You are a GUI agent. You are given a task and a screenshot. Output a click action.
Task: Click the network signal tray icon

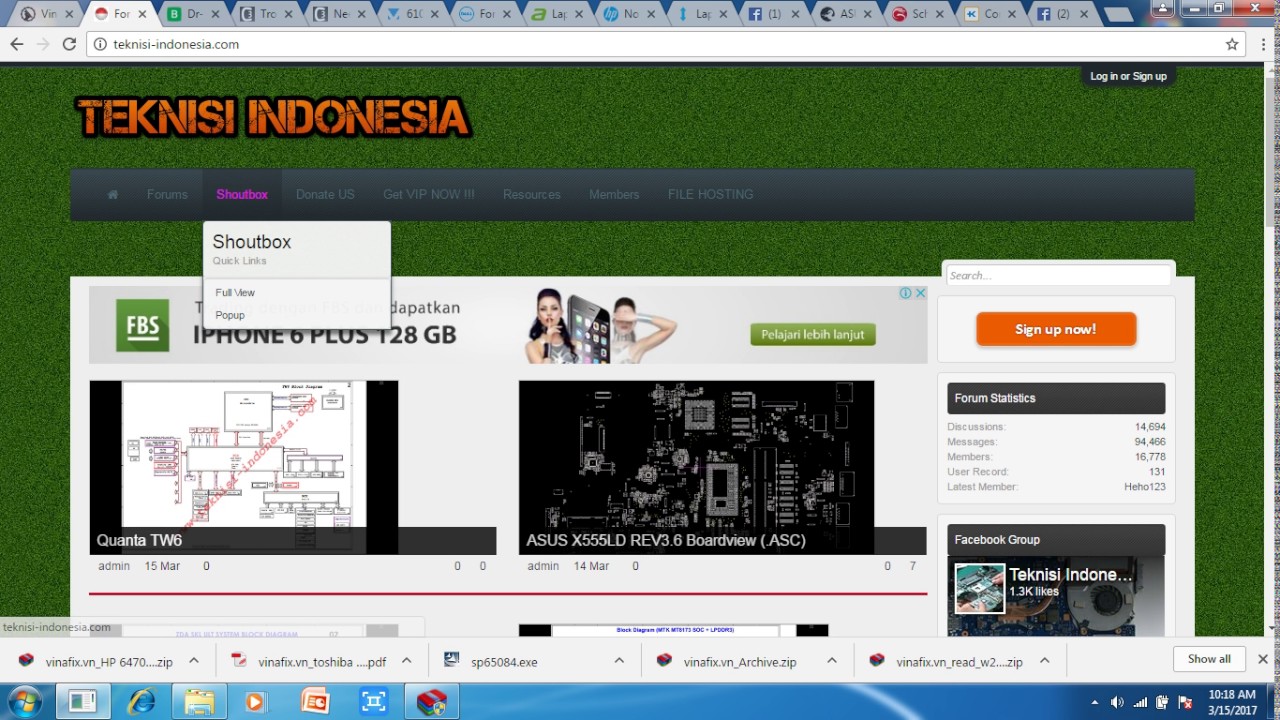click(x=1140, y=702)
